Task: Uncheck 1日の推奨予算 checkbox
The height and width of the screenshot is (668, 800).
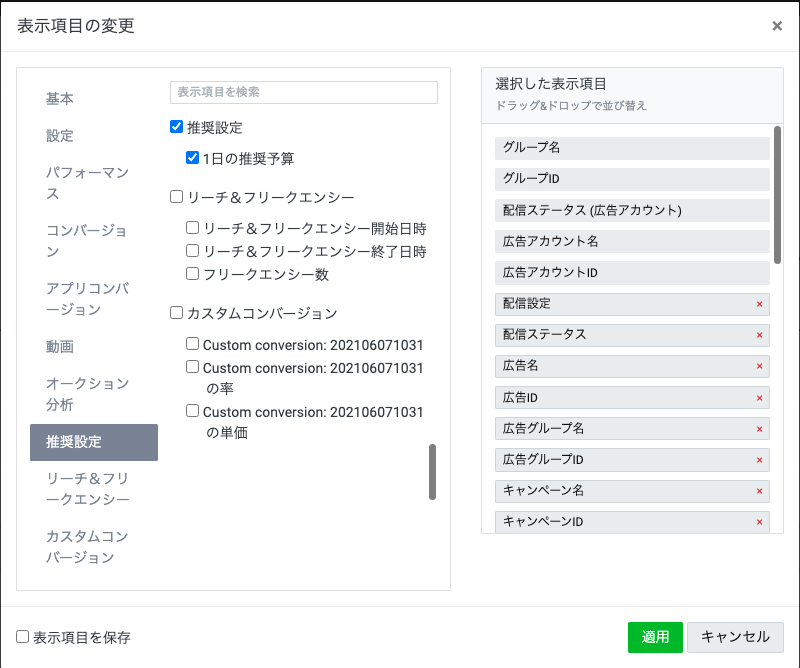Action: (193, 158)
